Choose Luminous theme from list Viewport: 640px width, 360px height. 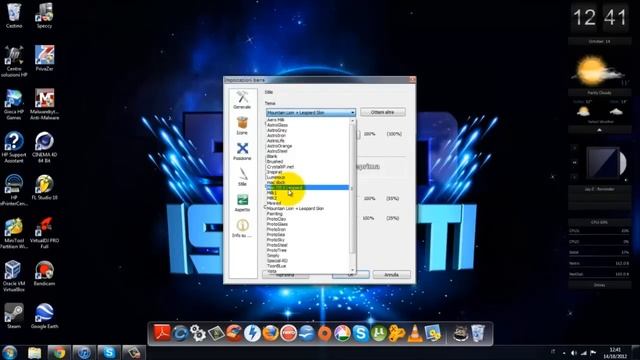click(x=276, y=177)
